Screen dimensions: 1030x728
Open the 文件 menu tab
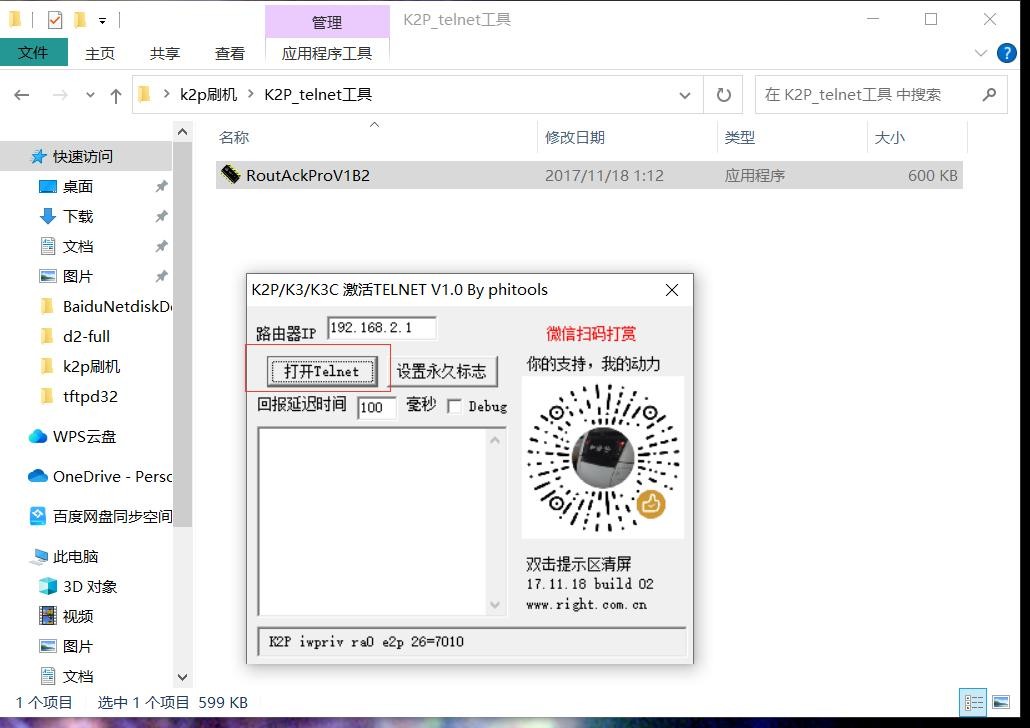tap(33, 53)
